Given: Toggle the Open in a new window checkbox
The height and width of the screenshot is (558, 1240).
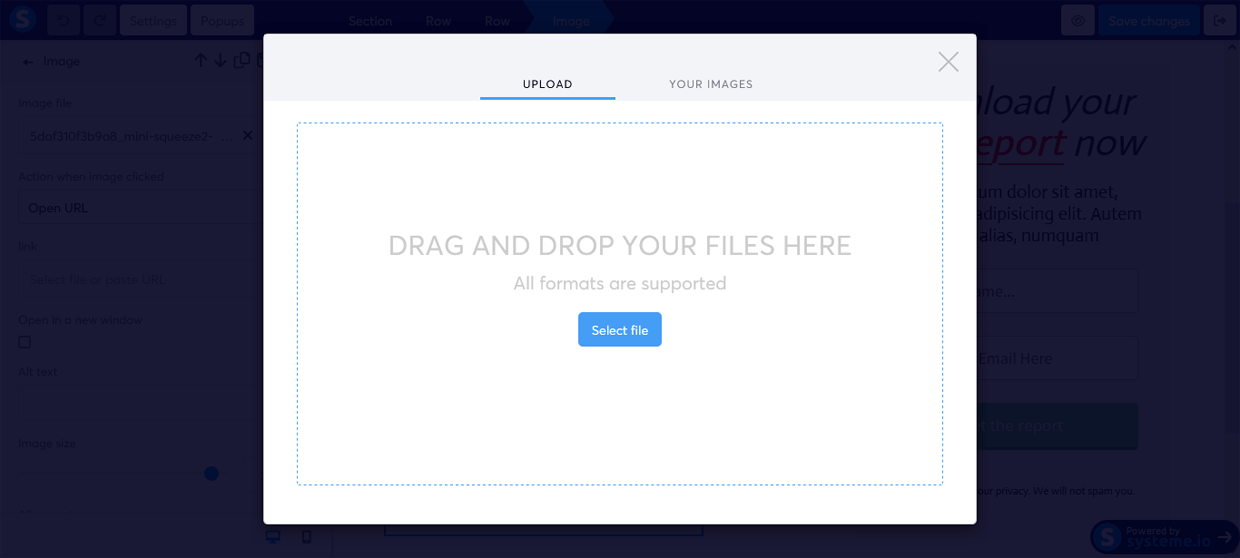Looking at the screenshot, I should [25, 342].
